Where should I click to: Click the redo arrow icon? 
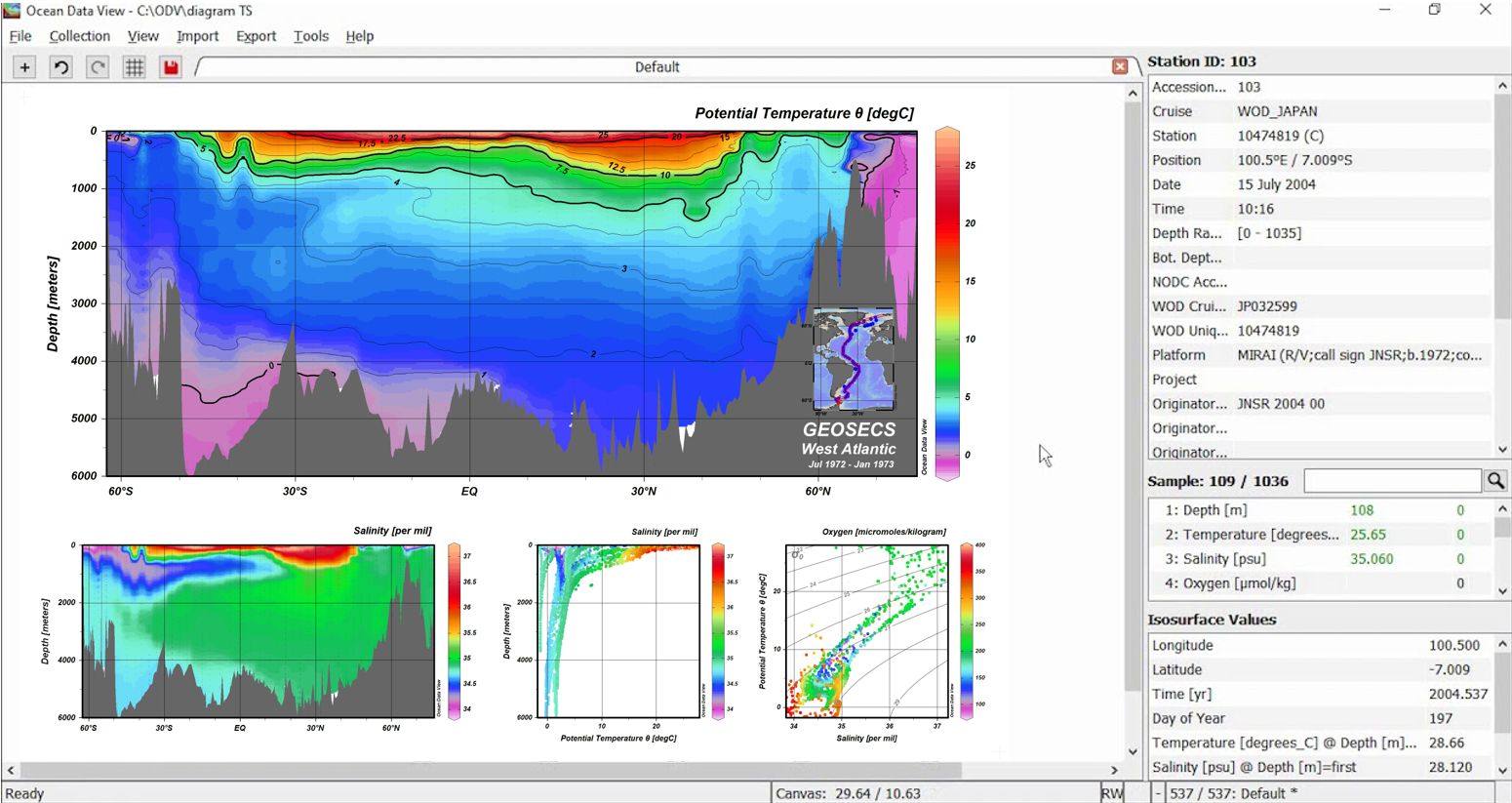click(98, 67)
